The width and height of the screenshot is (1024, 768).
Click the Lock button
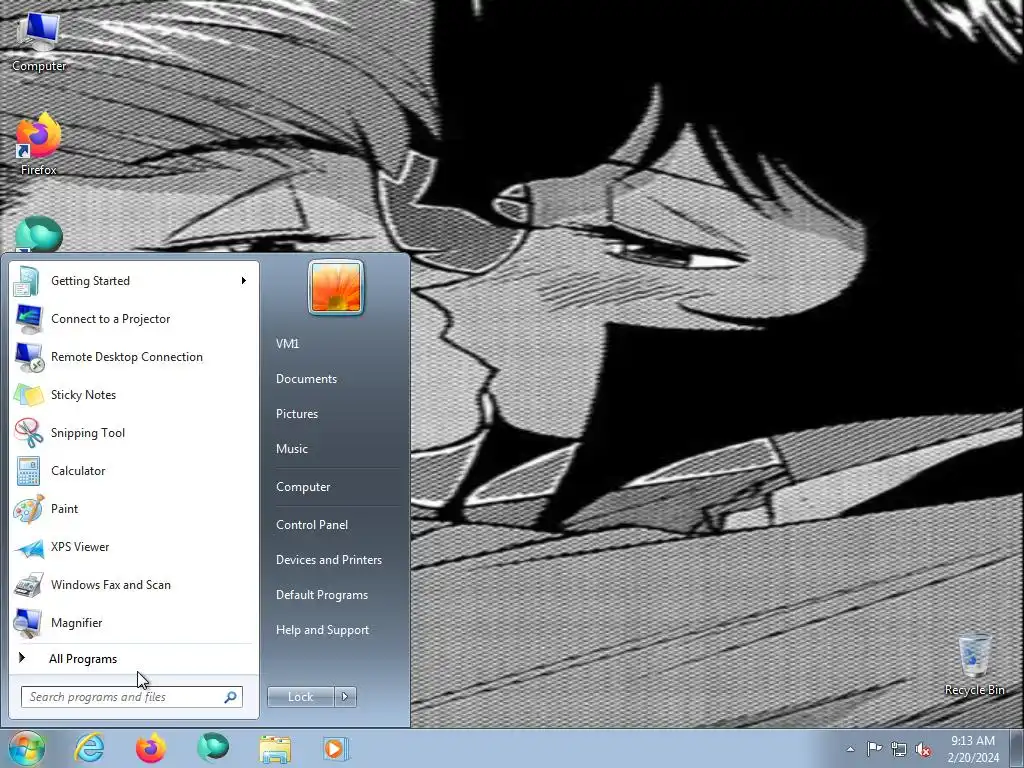(x=301, y=697)
